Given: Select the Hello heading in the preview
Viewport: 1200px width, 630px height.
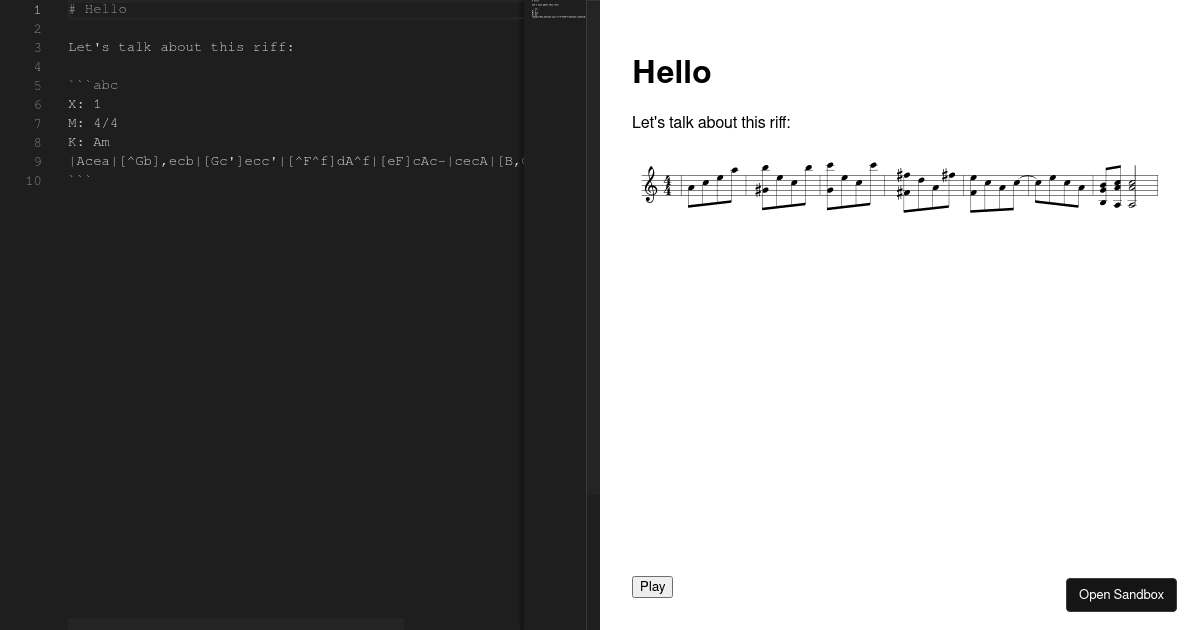Looking at the screenshot, I should pyautogui.click(x=671, y=72).
